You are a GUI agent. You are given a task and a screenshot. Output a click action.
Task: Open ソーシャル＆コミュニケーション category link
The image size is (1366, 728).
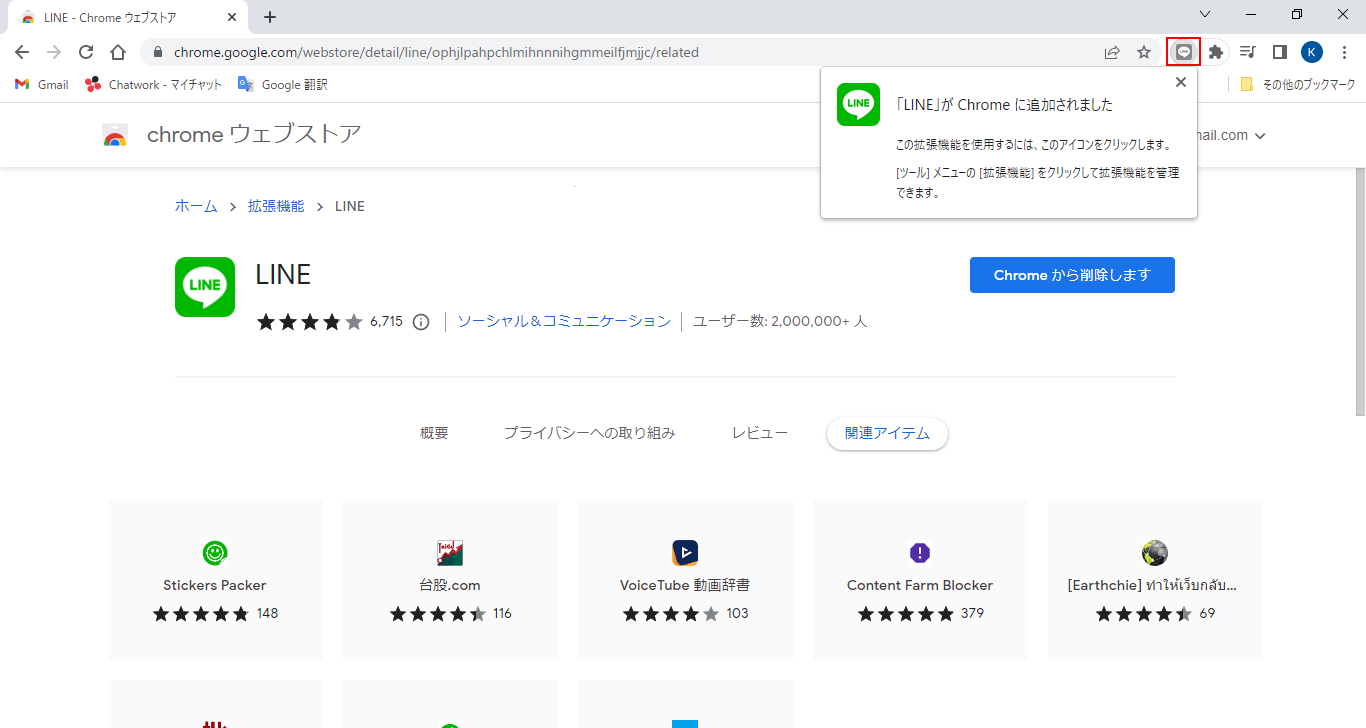coord(564,321)
